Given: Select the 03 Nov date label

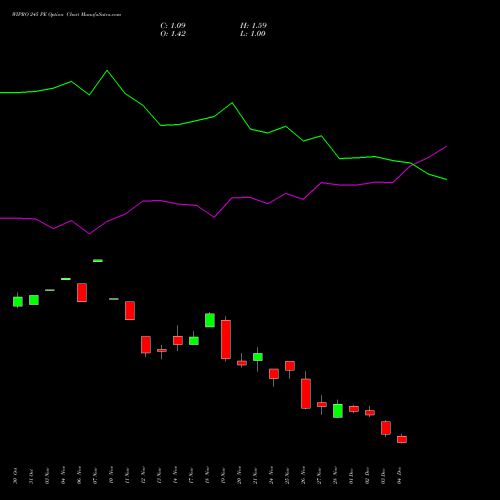Looking at the screenshot, I should (x=47, y=476).
